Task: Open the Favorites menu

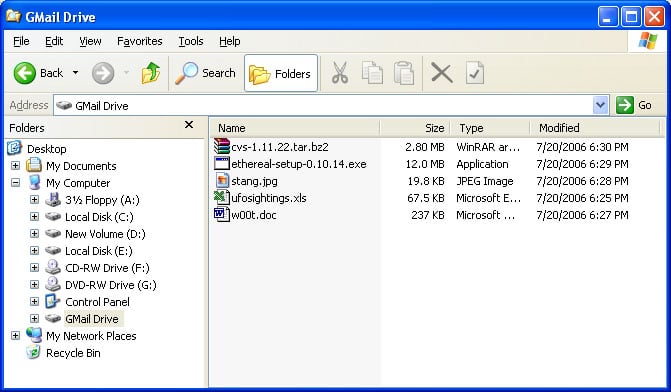Action: tap(140, 41)
